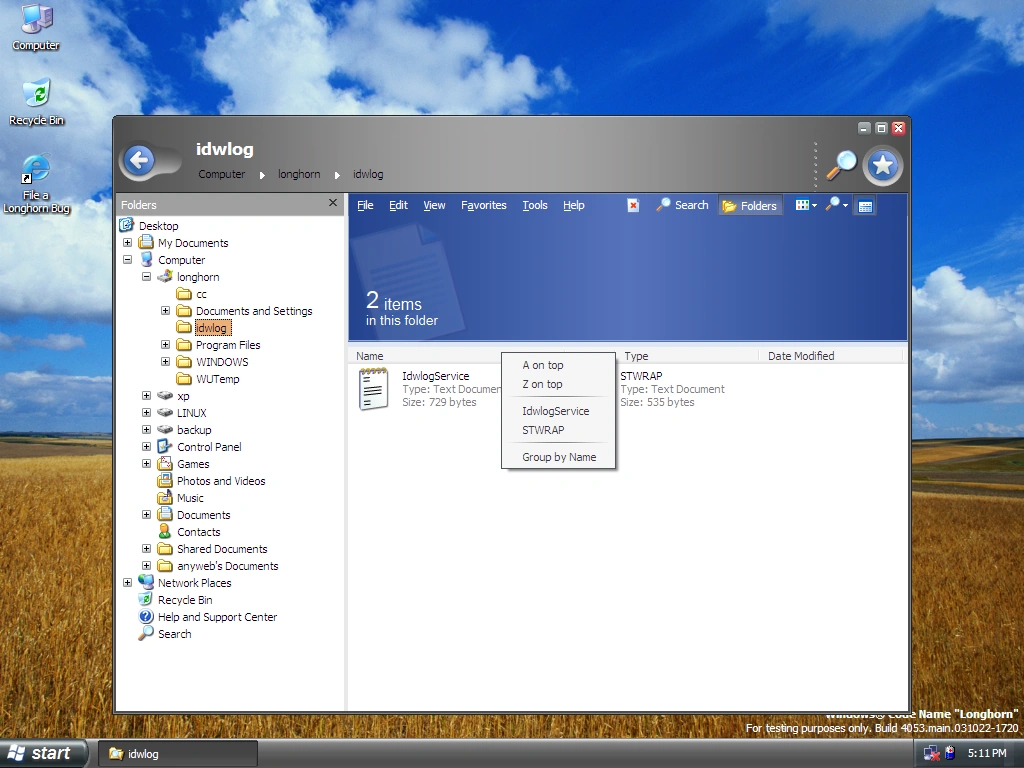Viewport: 1024px width, 768px height.
Task: Select IdwlogService in the popup menu
Action: click(x=558, y=411)
